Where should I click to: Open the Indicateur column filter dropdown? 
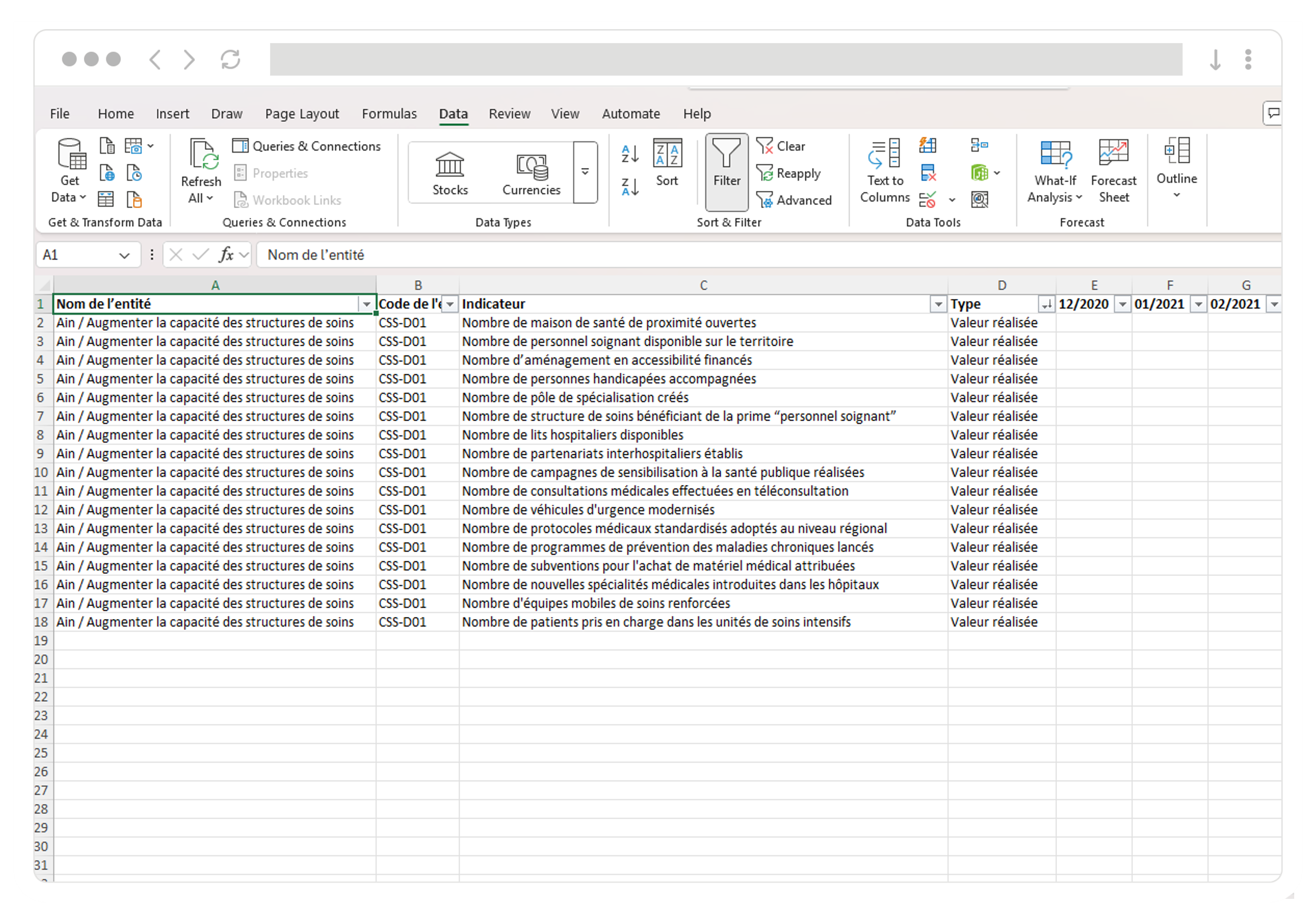coord(938,304)
